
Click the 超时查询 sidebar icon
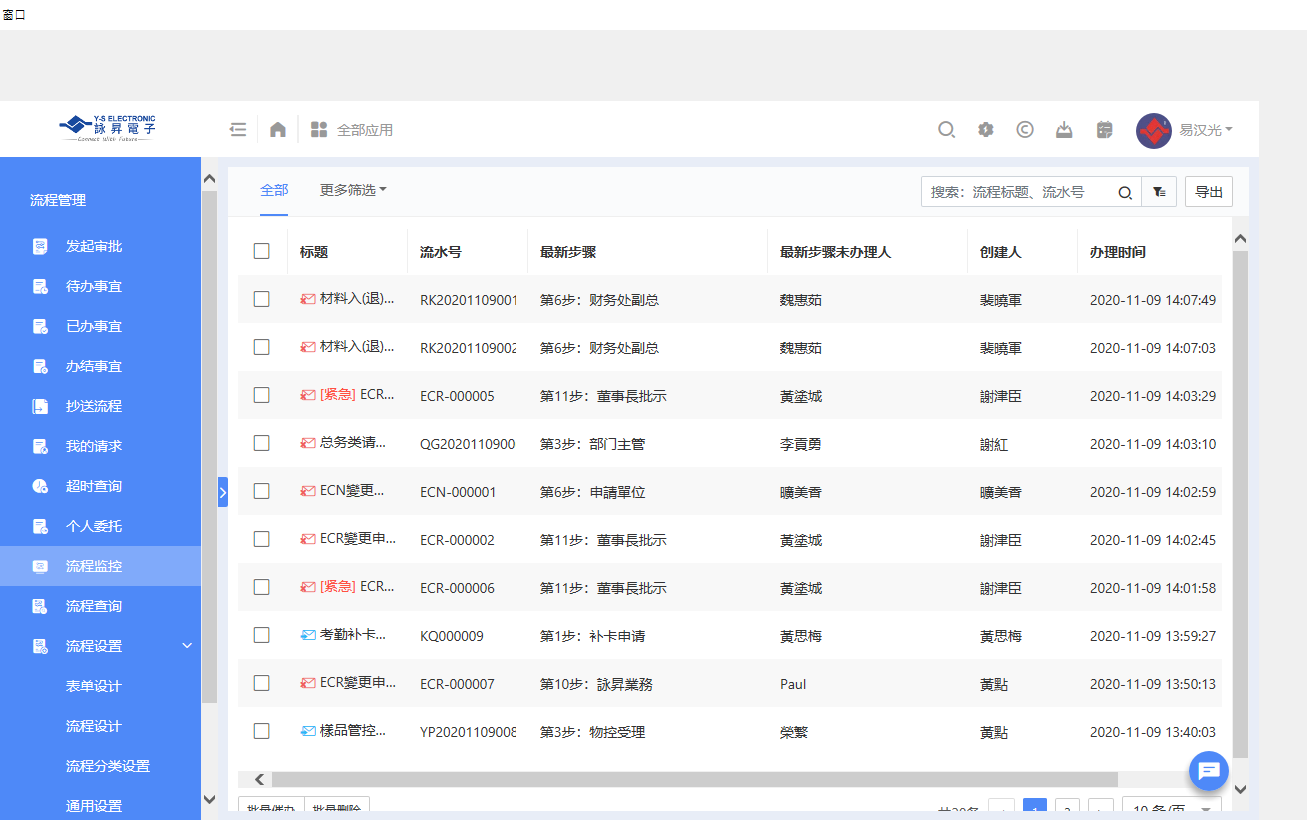tap(40, 486)
